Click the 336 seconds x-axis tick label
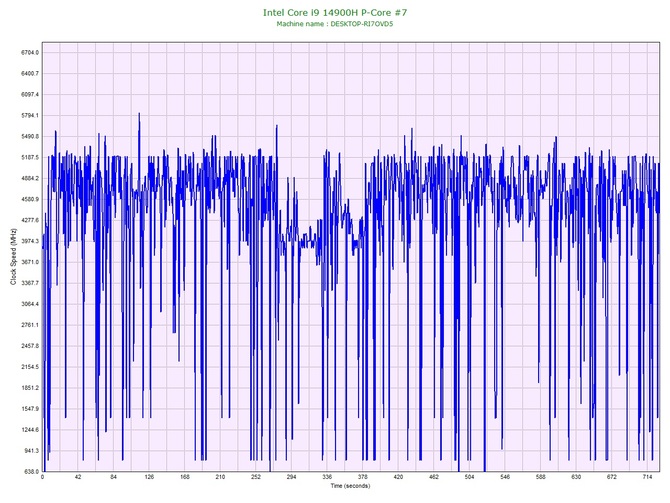Screen dimensions: 670x503 click(x=327, y=477)
